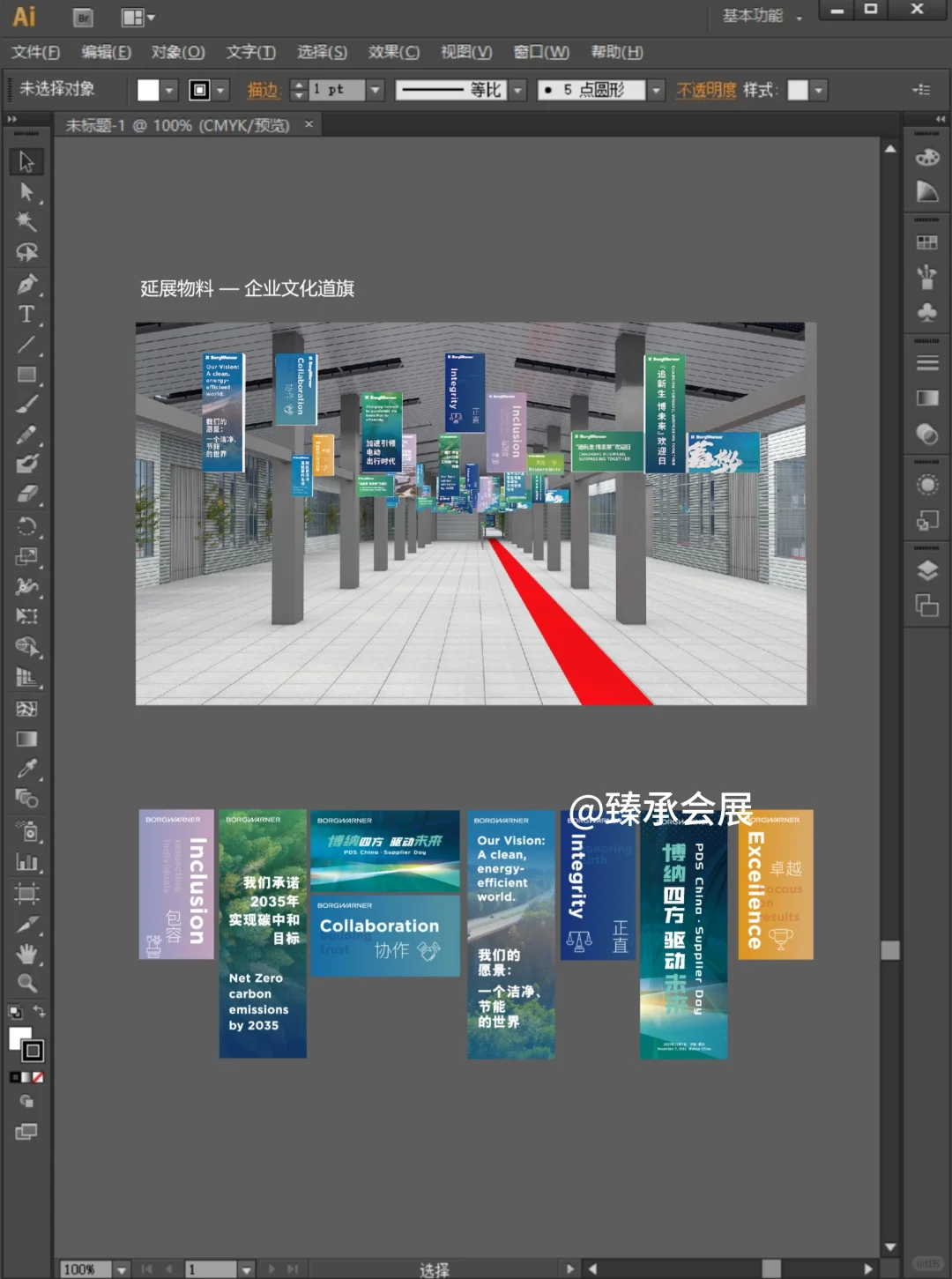
Task: Open the 基本功能 workspace switcher
Action: pyautogui.click(x=762, y=16)
